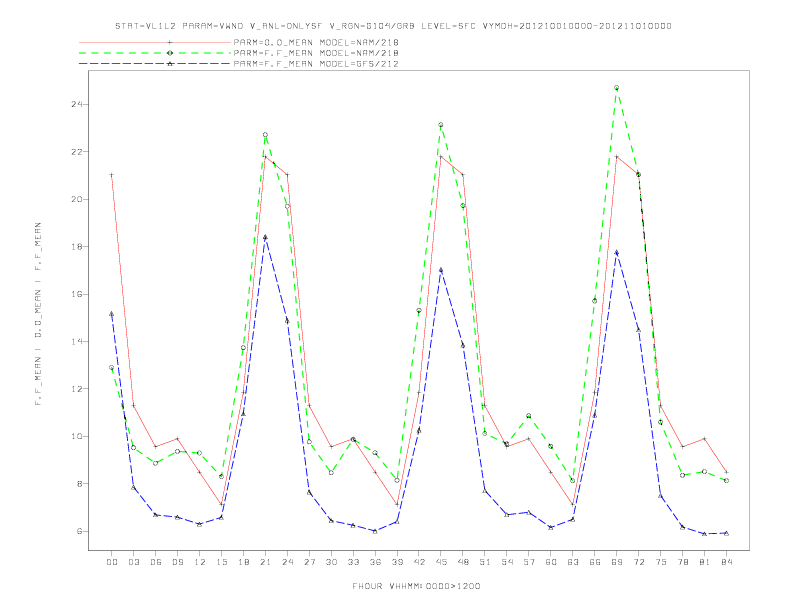Click x-axis forecast hour label 78
Screen dimensions: 792x612
pos(683,562)
